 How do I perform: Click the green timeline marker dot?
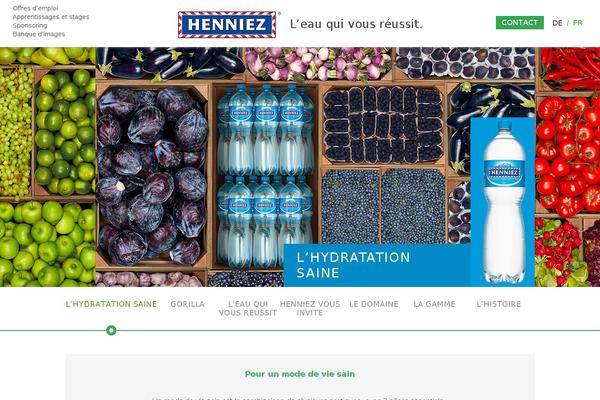111,330
